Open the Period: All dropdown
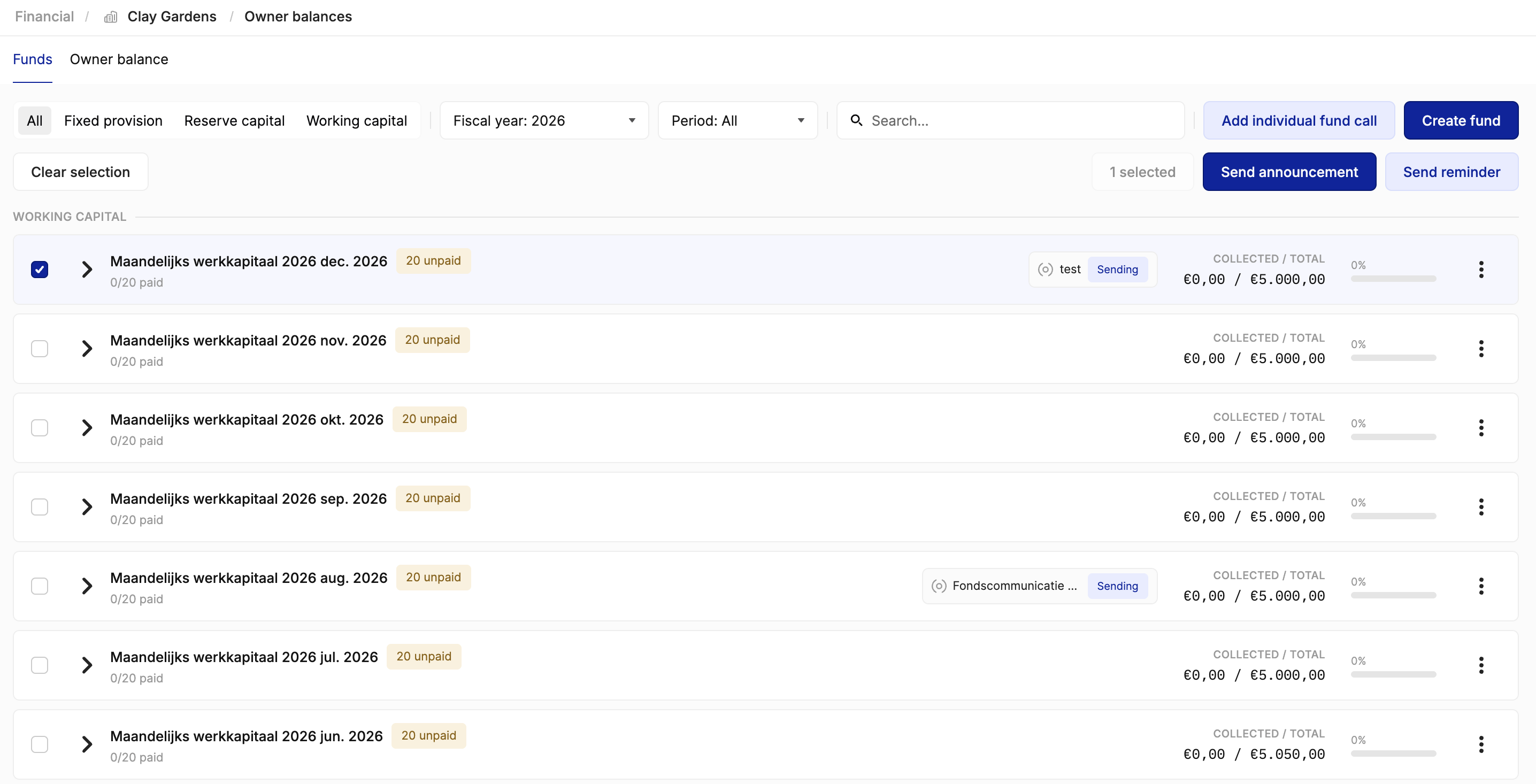This screenshot has width=1536, height=784. tap(738, 120)
